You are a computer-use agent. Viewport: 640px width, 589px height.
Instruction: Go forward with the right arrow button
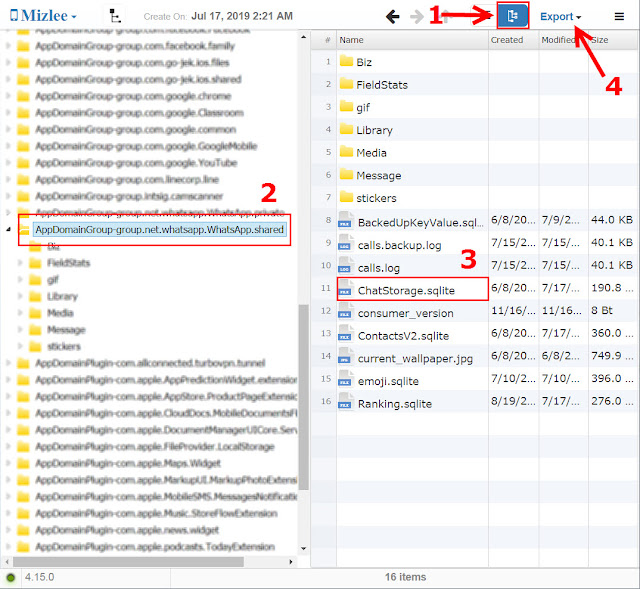coord(417,17)
